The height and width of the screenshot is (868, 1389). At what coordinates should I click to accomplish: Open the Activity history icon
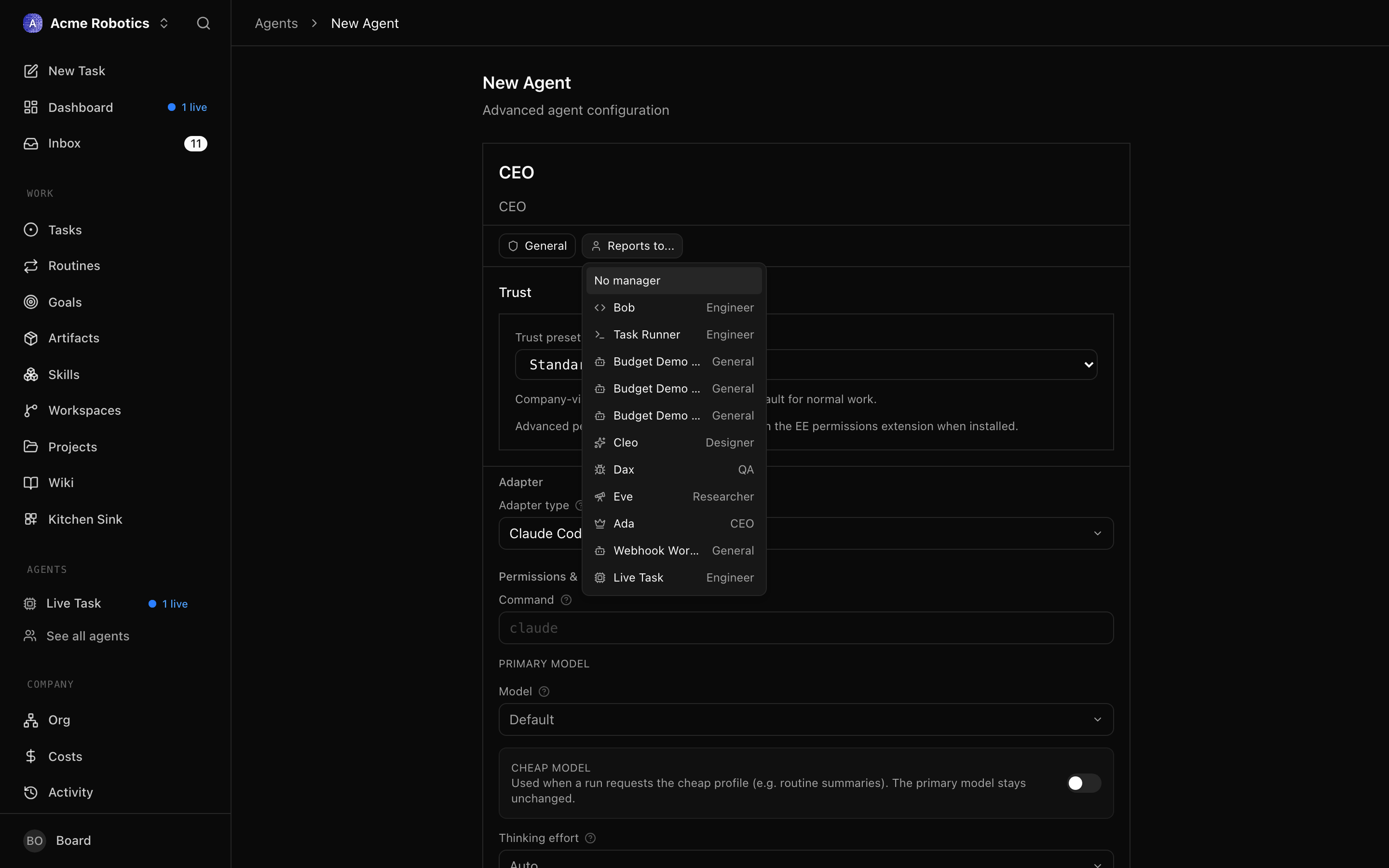31,792
